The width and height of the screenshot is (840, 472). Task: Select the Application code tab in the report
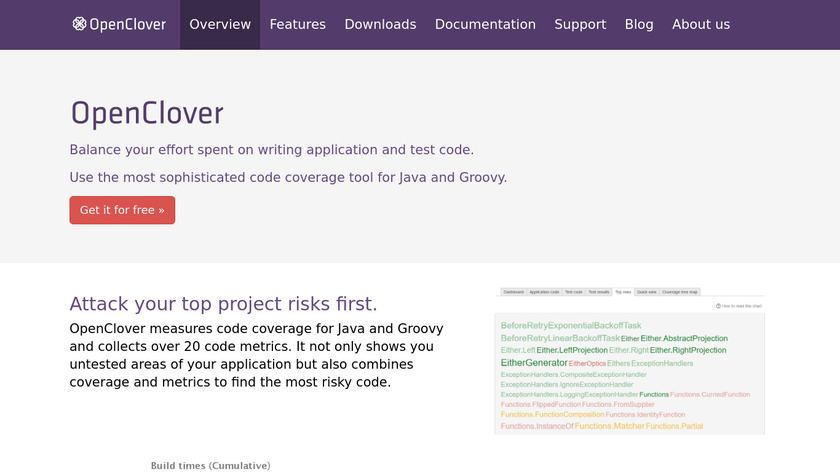click(x=544, y=292)
